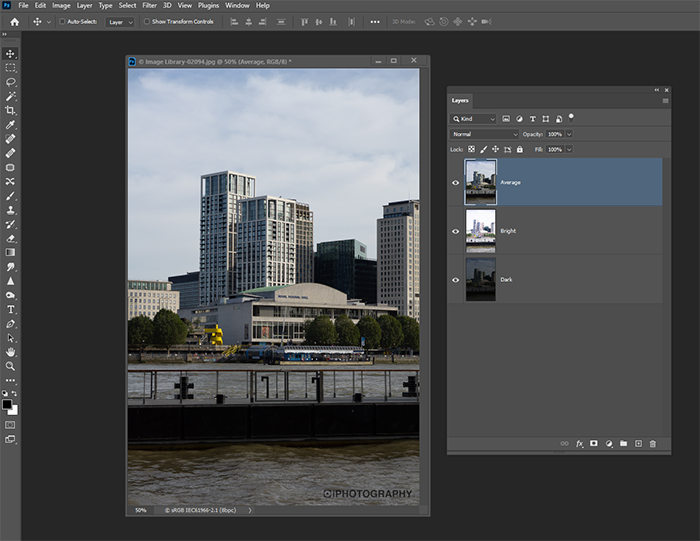
Task: Select the Bright layer thumbnail
Action: tap(481, 231)
